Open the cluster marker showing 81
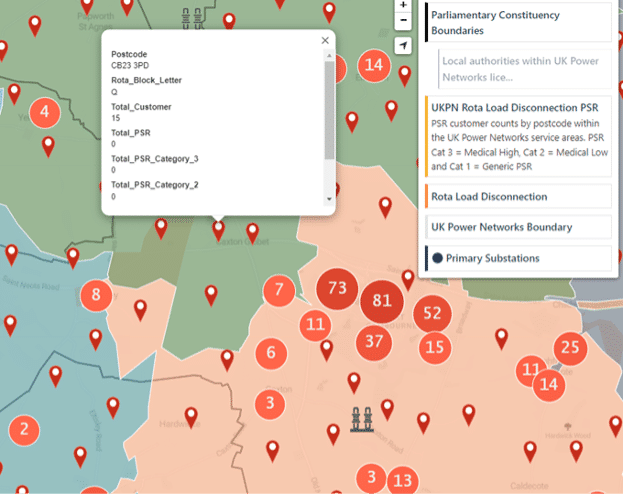The width and height of the screenshot is (625, 495). (x=381, y=301)
